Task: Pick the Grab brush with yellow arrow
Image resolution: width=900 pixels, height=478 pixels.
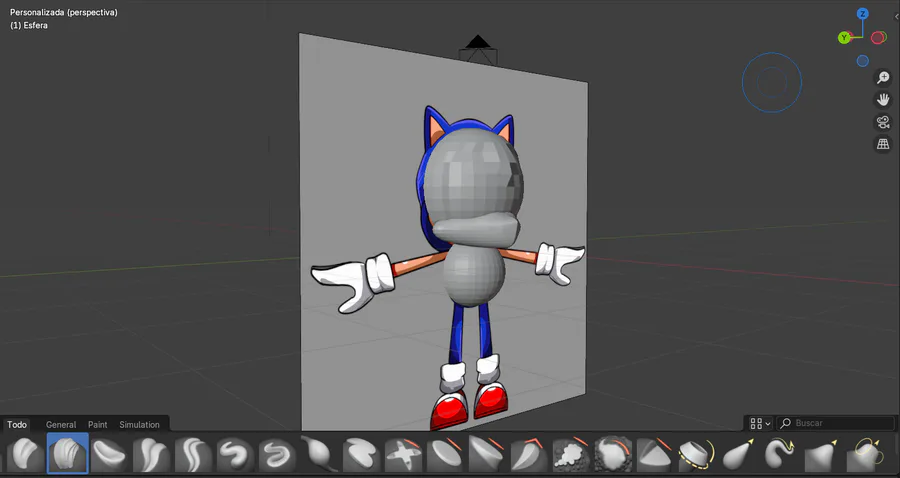Action: click(823, 453)
